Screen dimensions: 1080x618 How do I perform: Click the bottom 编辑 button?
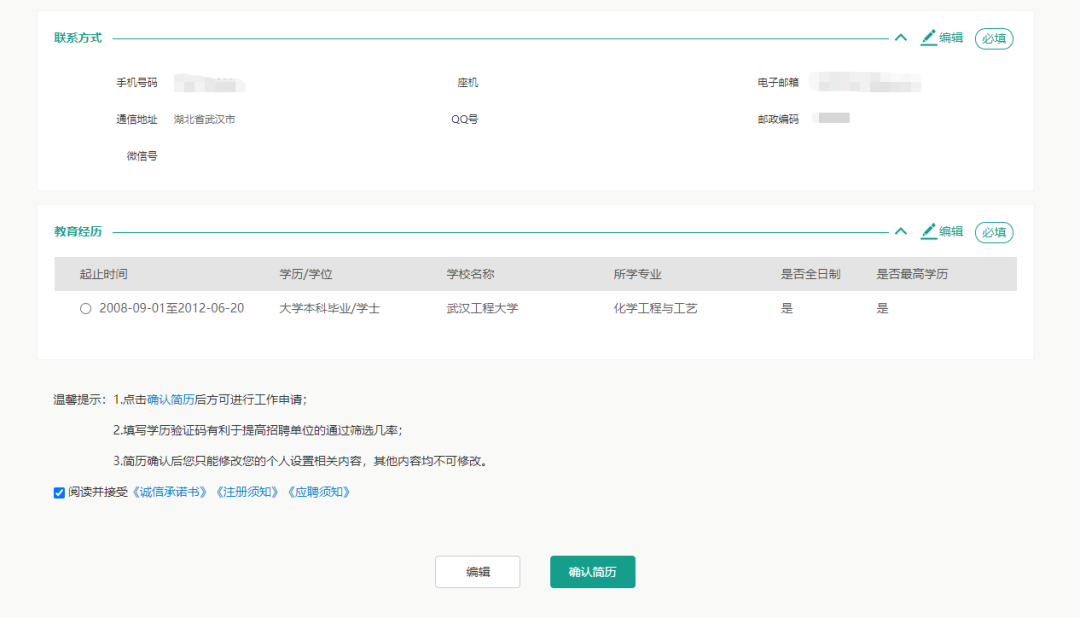tap(477, 572)
